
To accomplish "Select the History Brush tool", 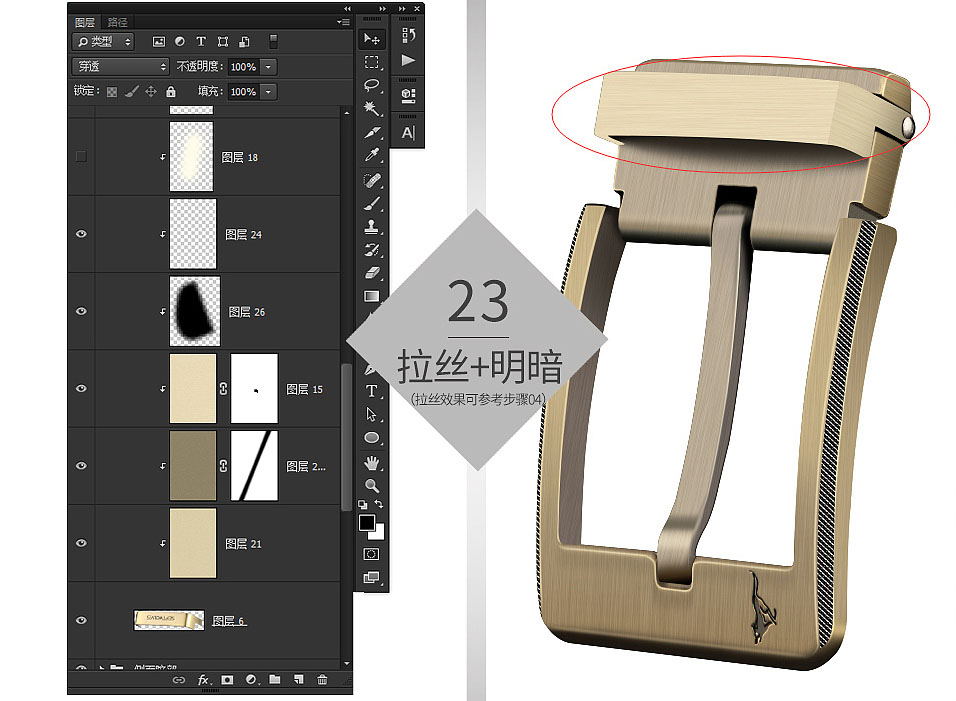I will [x=371, y=250].
